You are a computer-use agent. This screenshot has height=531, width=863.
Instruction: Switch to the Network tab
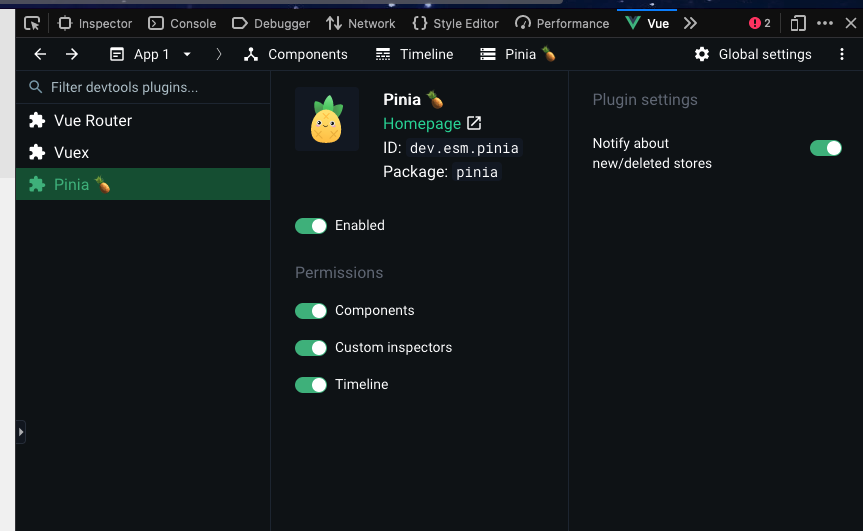361,23
